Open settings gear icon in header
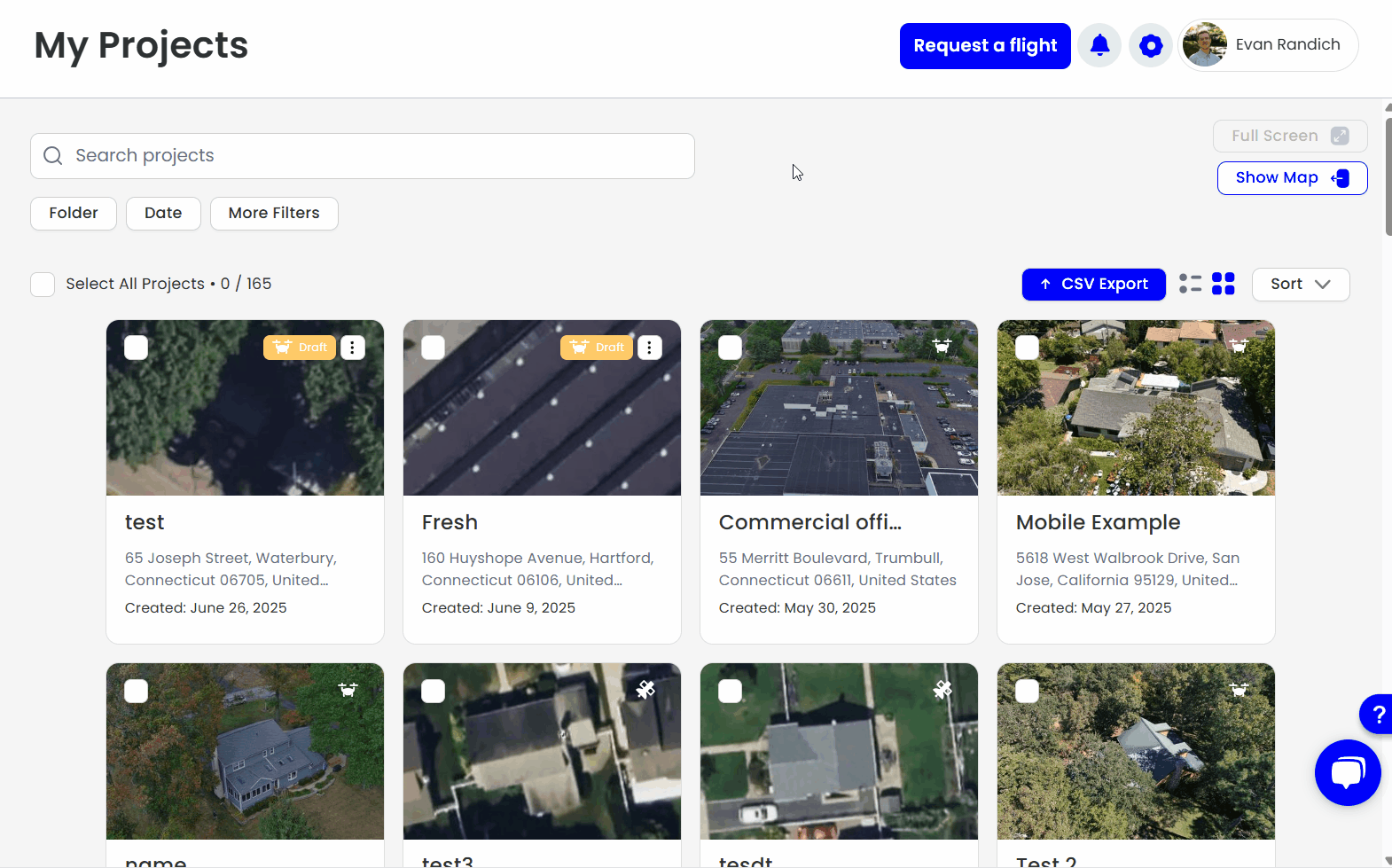 1151,45
